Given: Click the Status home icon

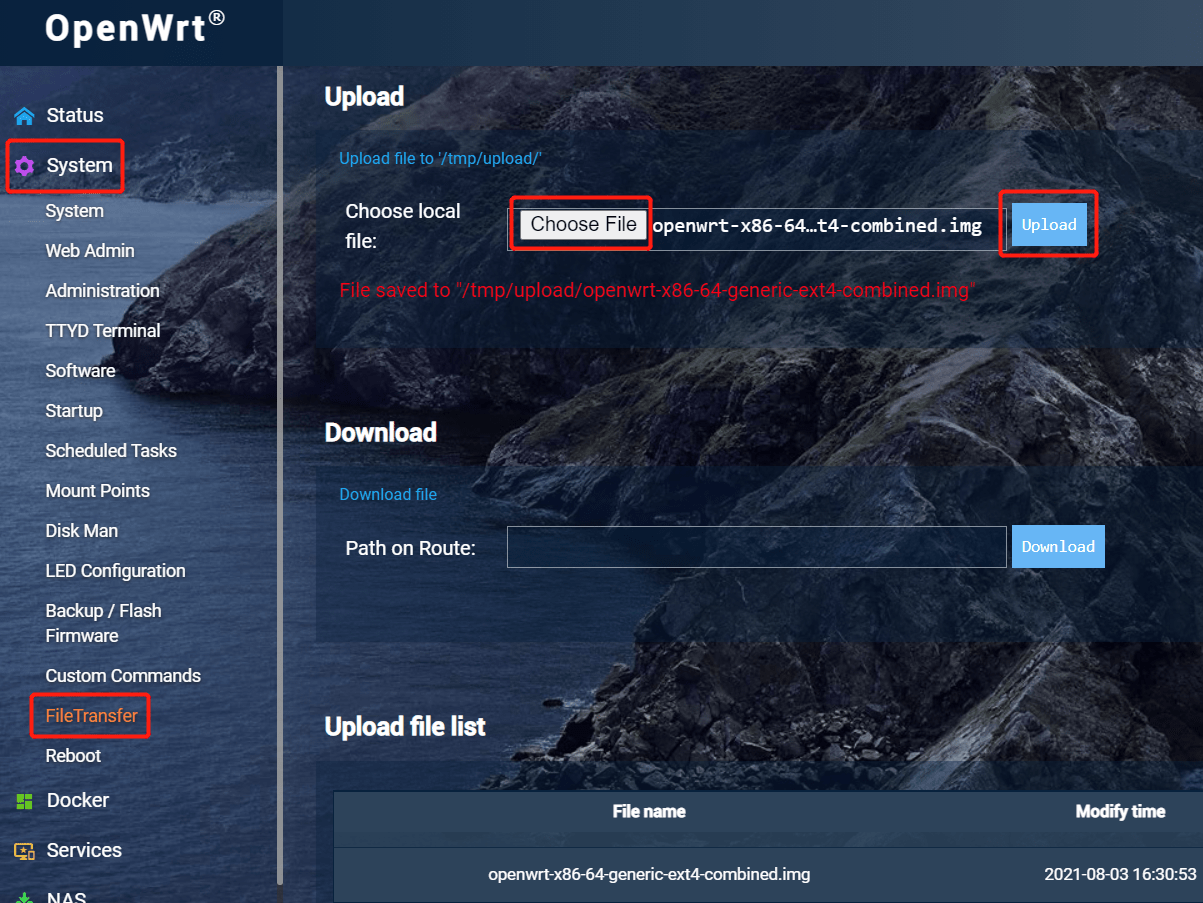Looking at the screenshot, I should [22, 115].
